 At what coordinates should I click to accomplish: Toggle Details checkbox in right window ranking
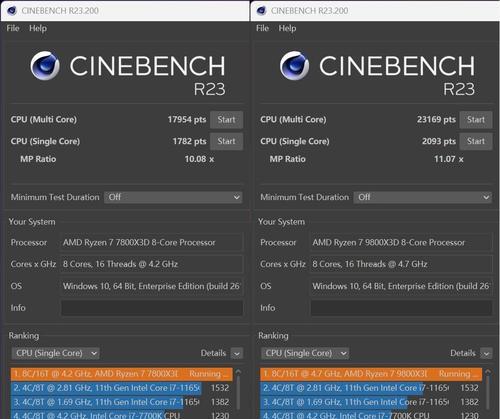(x=486, y=353)
